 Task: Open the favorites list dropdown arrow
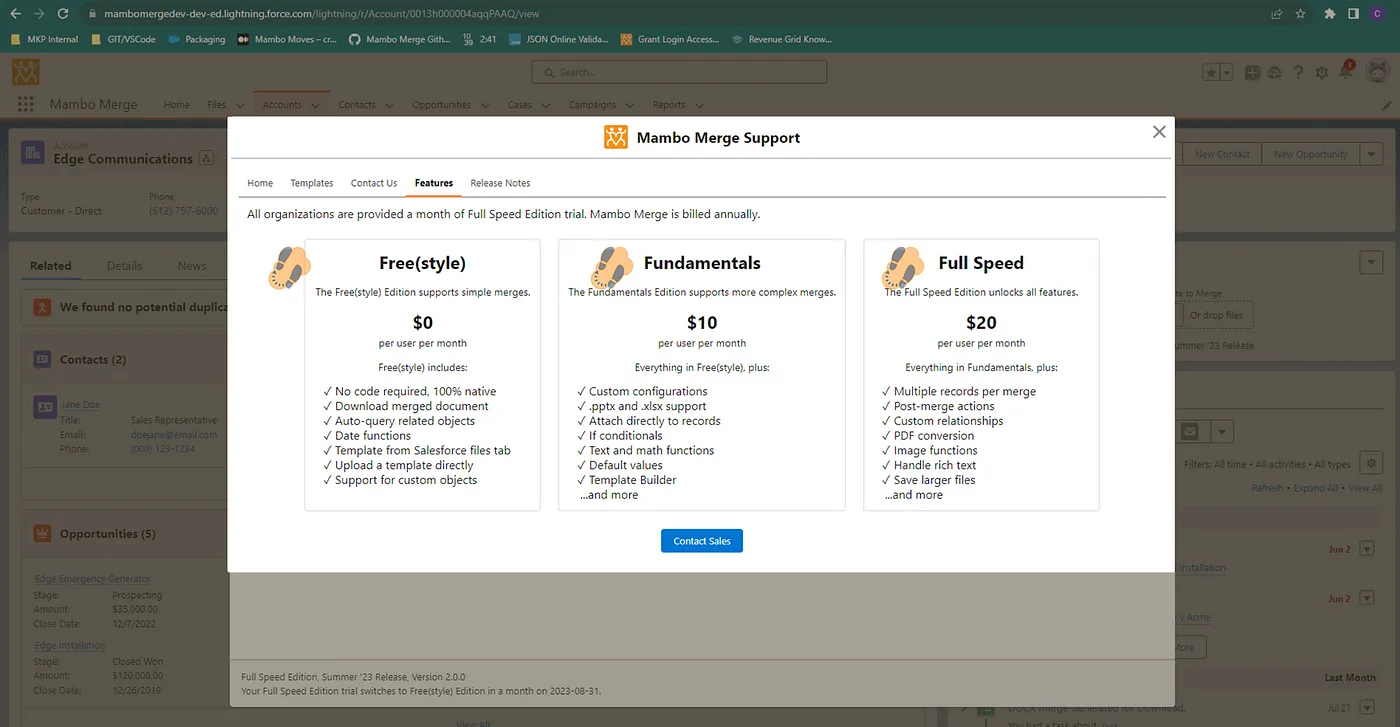pyautogui.click(x=1227, y=73)
